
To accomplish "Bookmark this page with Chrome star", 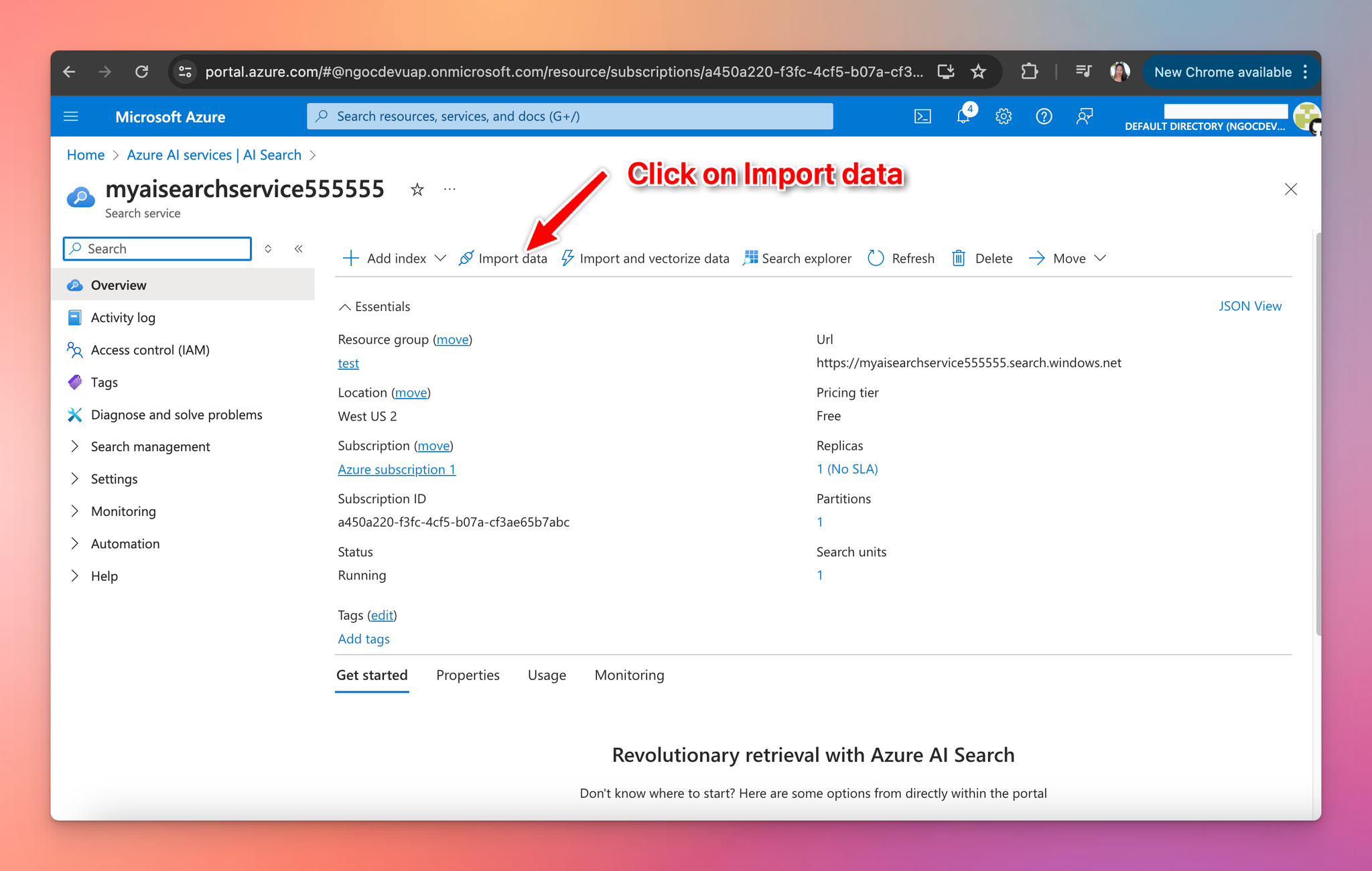I will [x=978, y=72].
